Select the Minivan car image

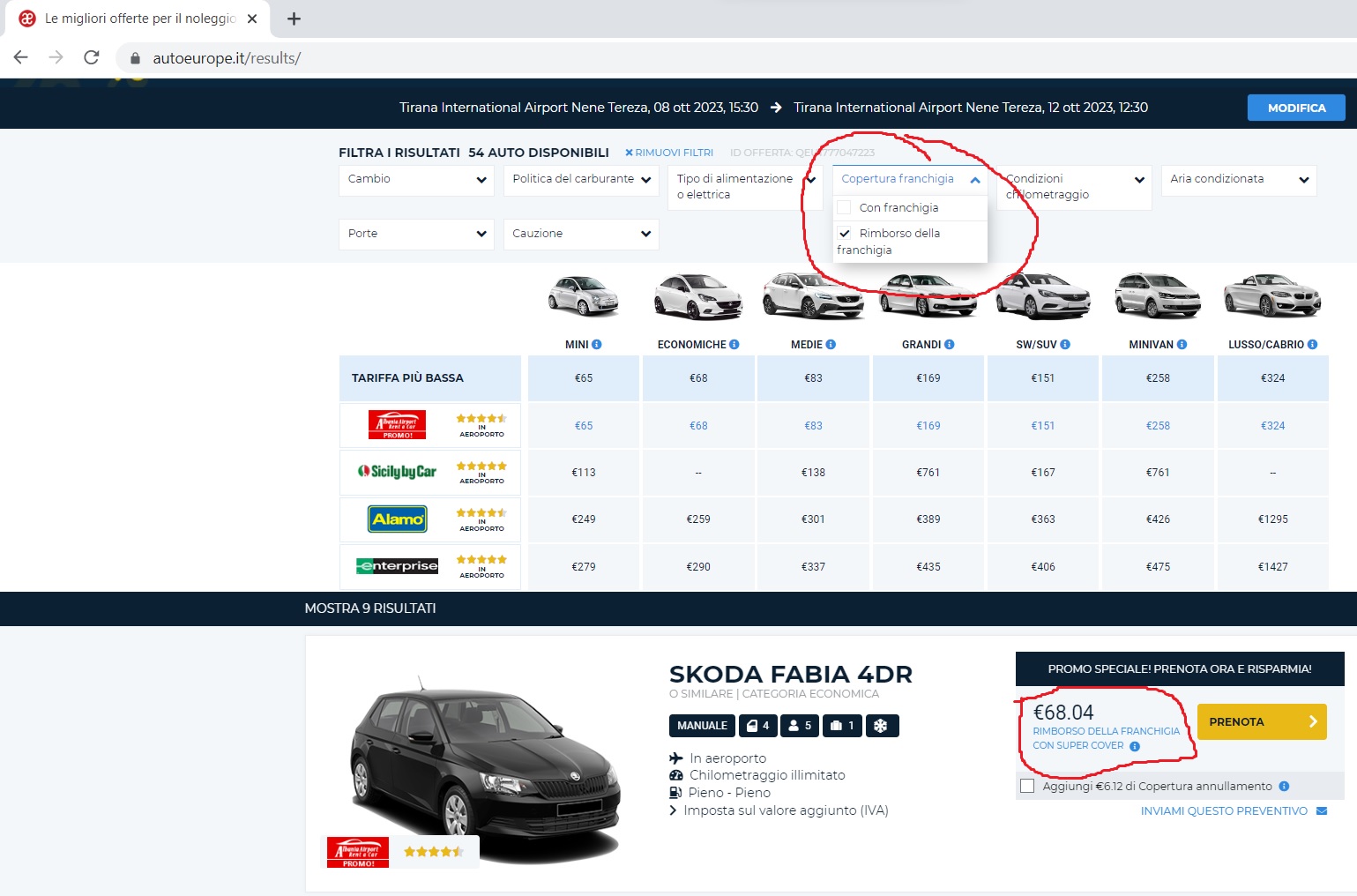[x=1158, y=295]
